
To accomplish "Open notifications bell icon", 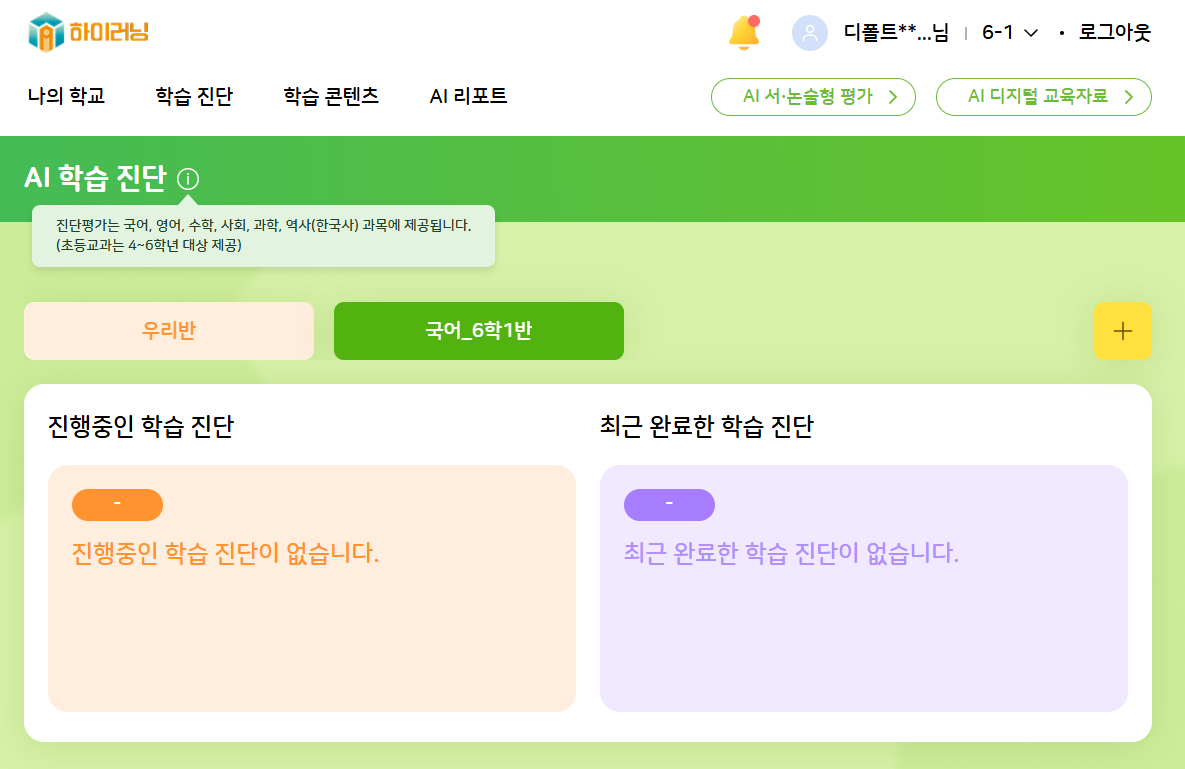I will (743, 33).
